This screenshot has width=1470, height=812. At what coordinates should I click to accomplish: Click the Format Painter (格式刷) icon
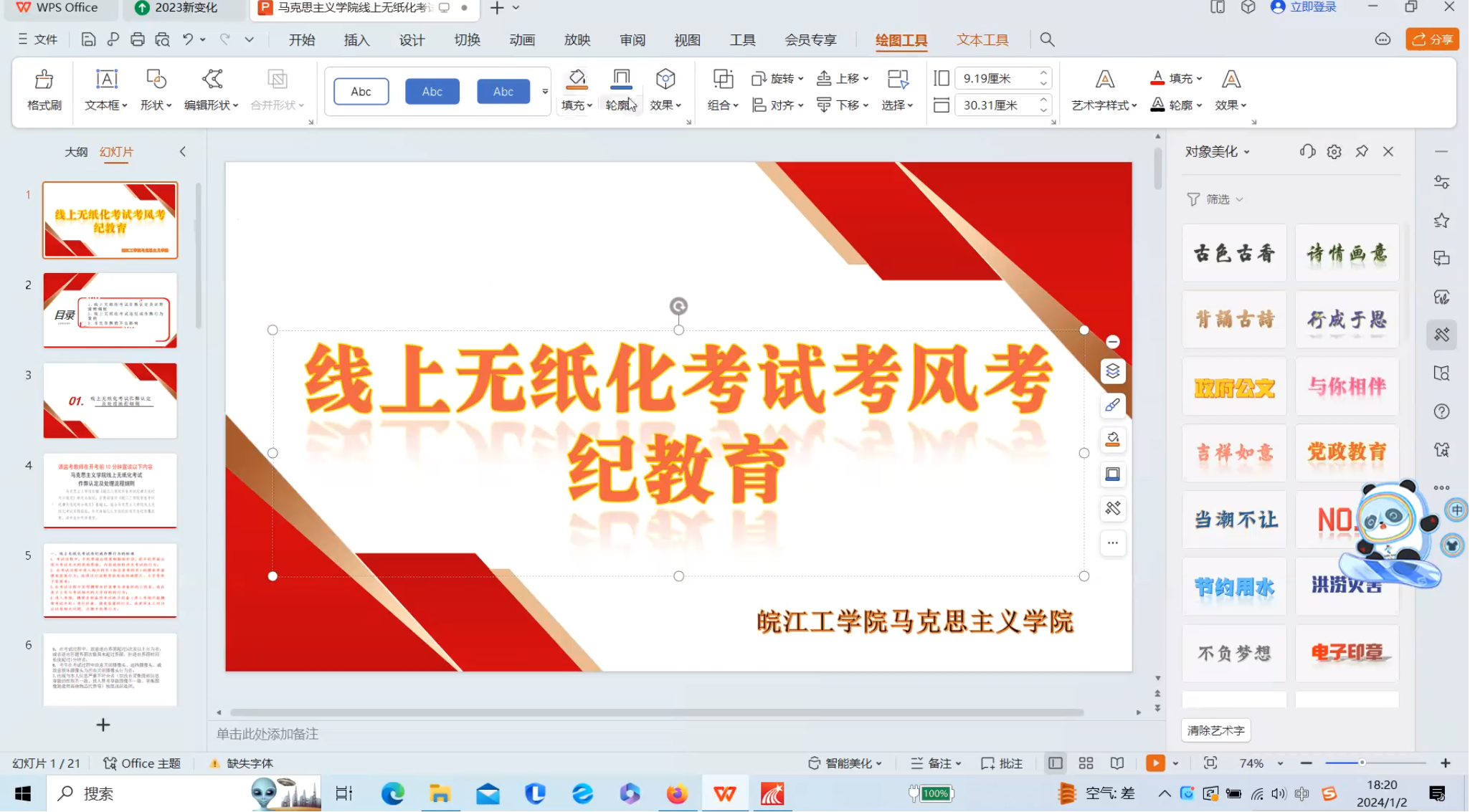point(44,79)
